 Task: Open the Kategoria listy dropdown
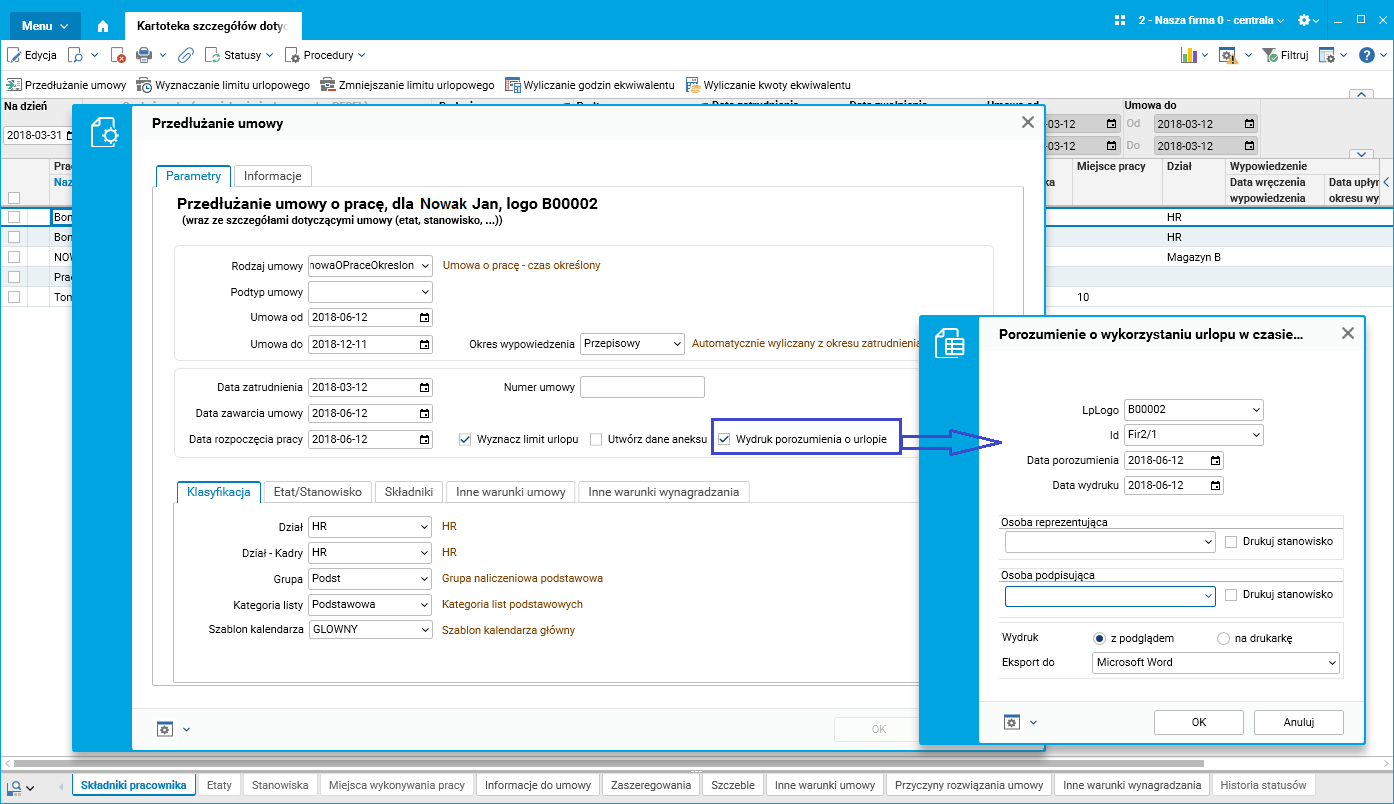425,604
